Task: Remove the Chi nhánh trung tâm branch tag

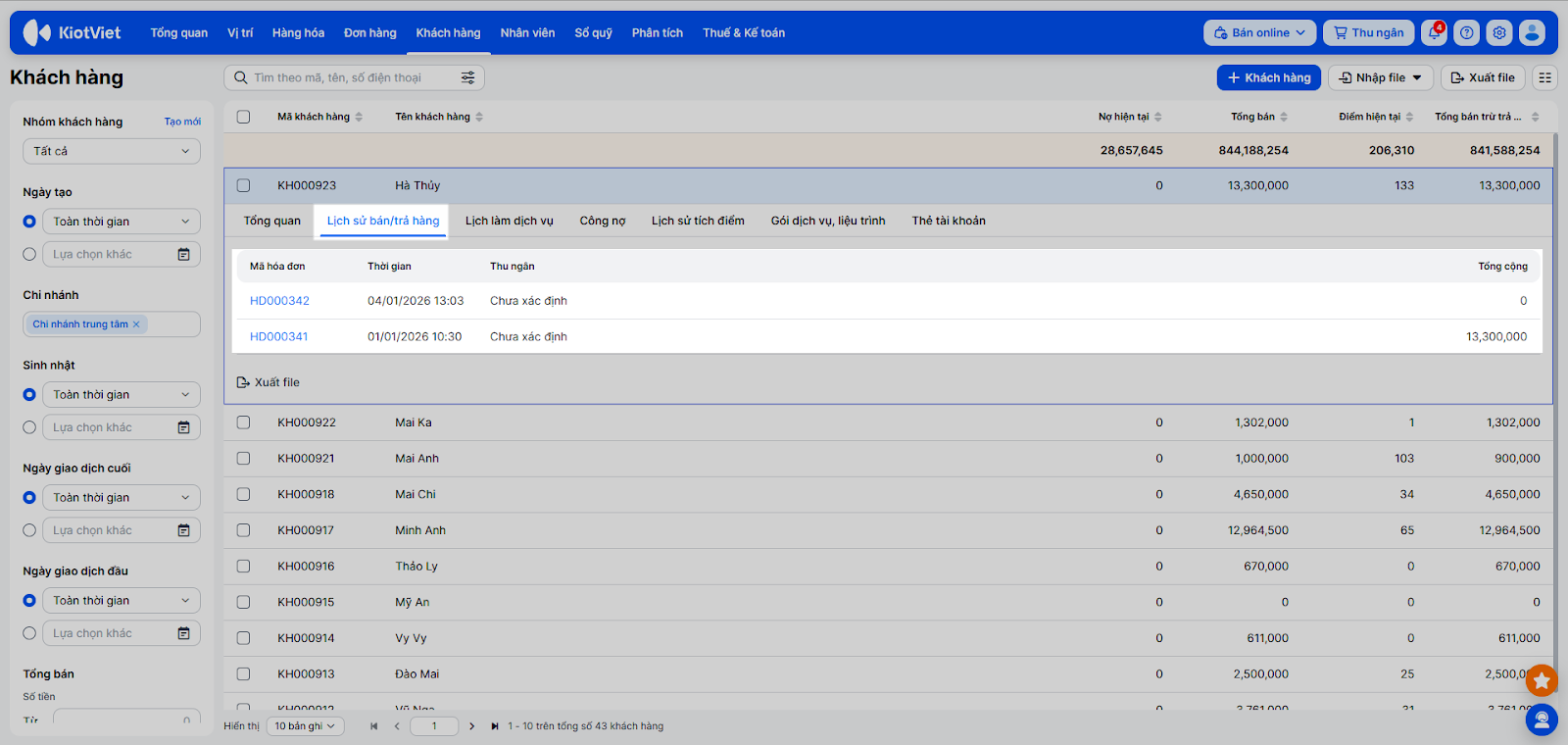Action: tap(136, 324)
